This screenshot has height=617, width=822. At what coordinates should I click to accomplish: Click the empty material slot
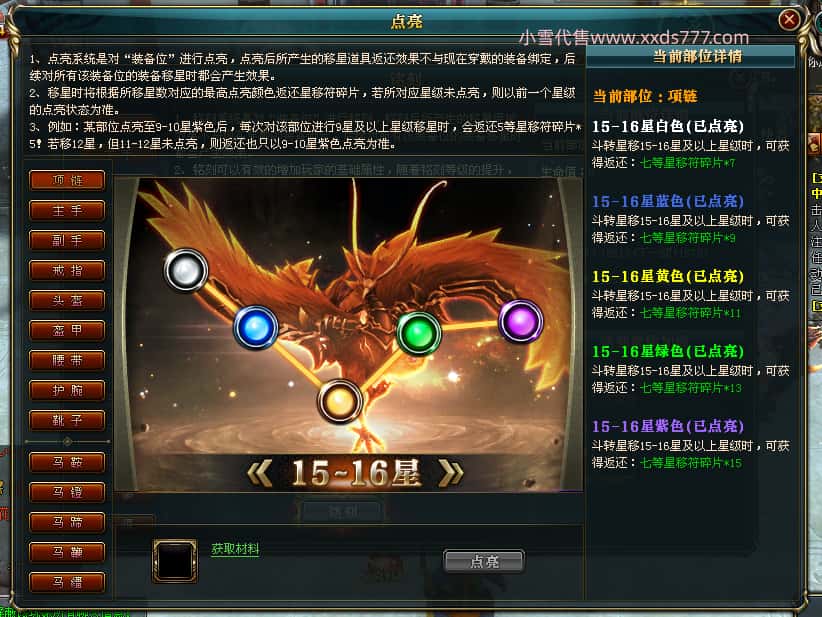coord(175,560)
